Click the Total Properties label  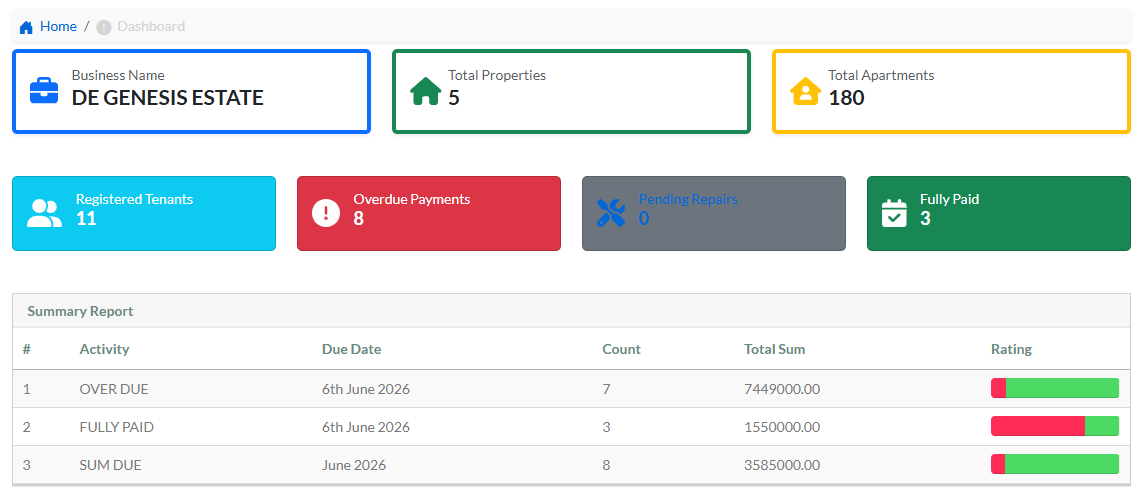tap(497, 75)
